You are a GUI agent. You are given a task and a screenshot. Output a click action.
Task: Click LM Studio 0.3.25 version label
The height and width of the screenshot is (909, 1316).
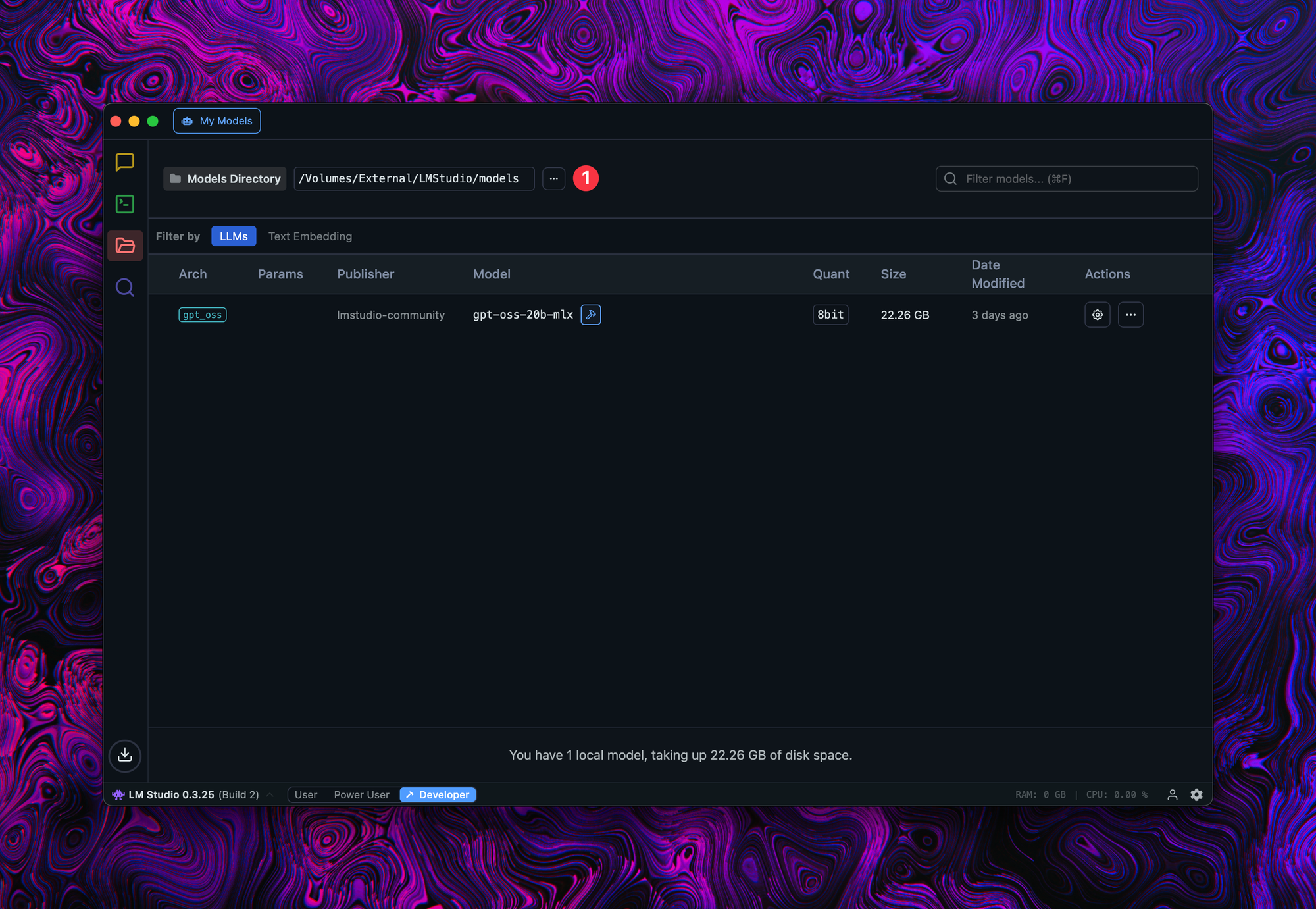[x=171, y=794]
